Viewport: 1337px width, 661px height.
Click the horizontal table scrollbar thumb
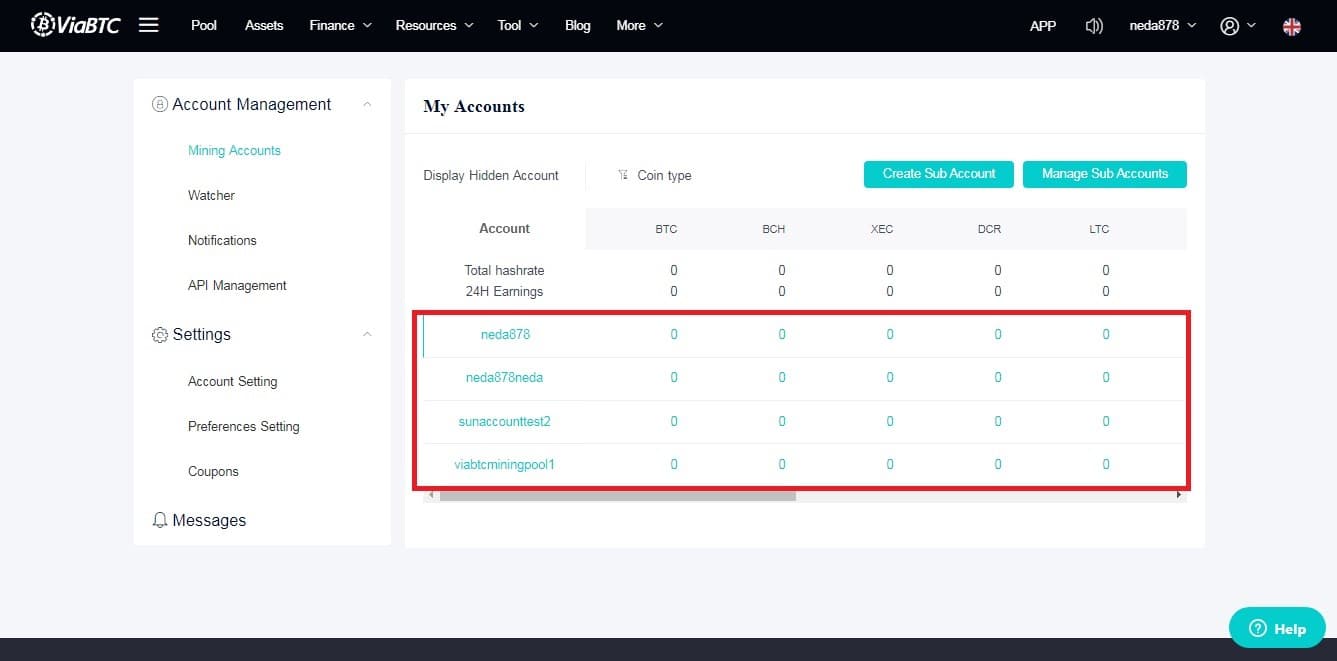click(x=617, y=495)
